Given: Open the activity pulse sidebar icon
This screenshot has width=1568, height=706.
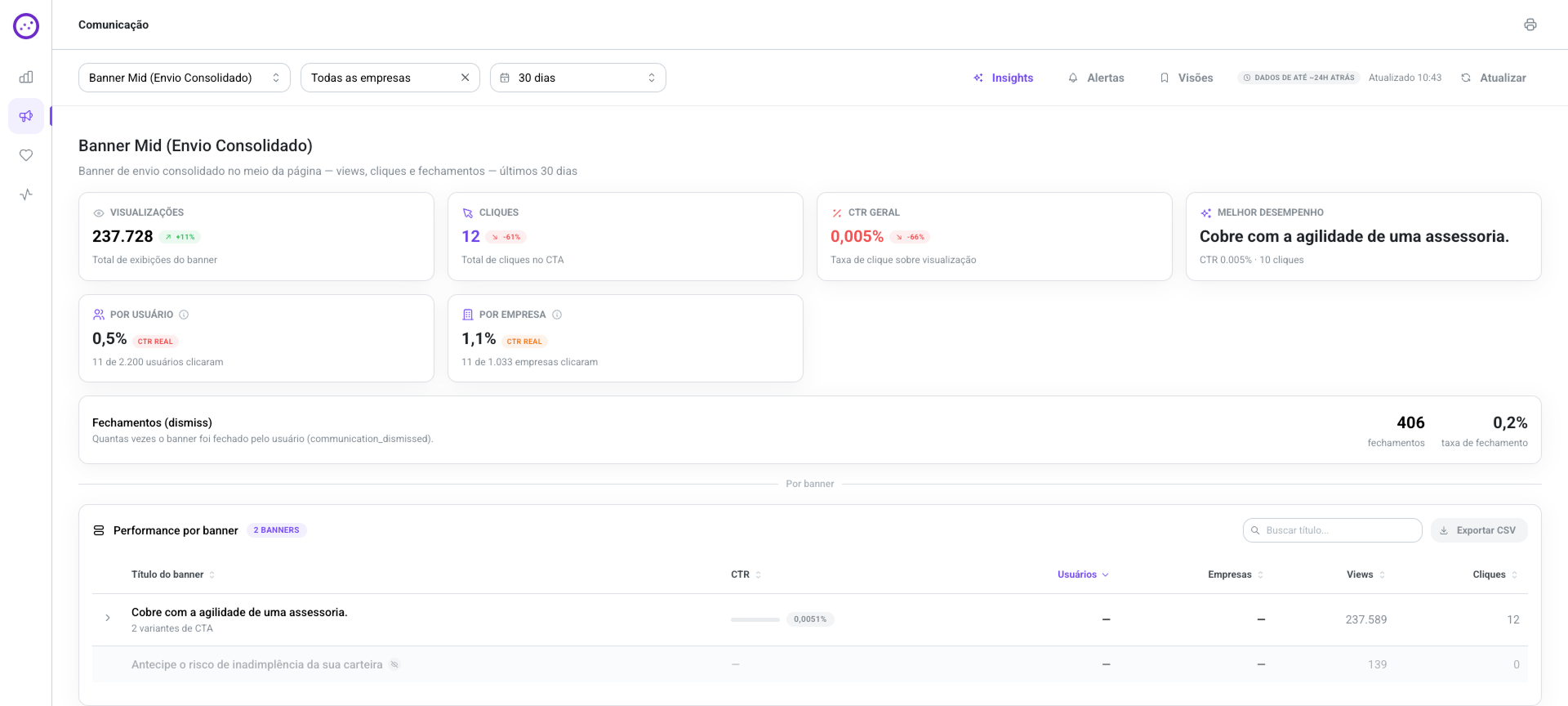Looking at the screenshot, I should click(26, 194).
